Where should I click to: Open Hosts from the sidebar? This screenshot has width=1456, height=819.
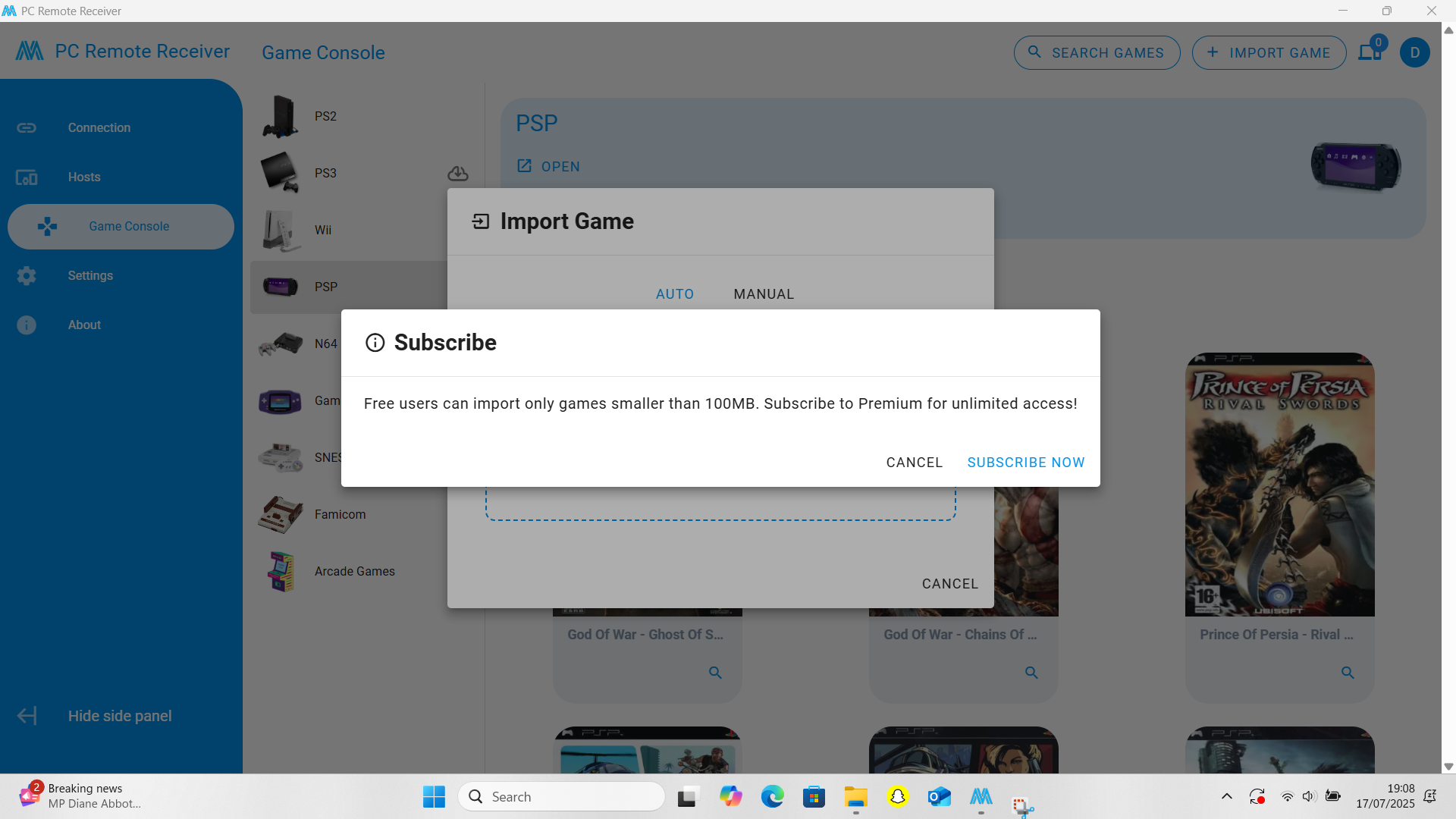(83, 177)
